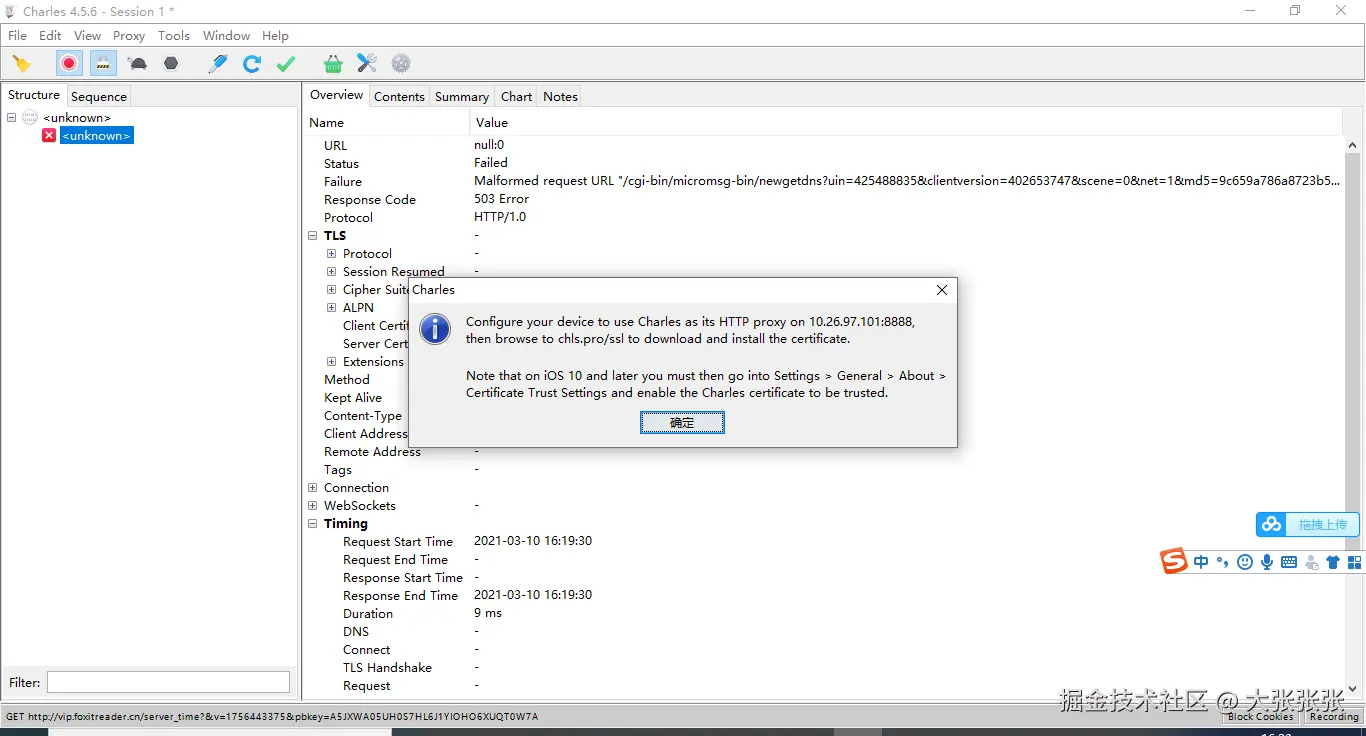This screenshot has width=1366, height=736.
Task: Open the Summary tab
Action: click(462, 97)
